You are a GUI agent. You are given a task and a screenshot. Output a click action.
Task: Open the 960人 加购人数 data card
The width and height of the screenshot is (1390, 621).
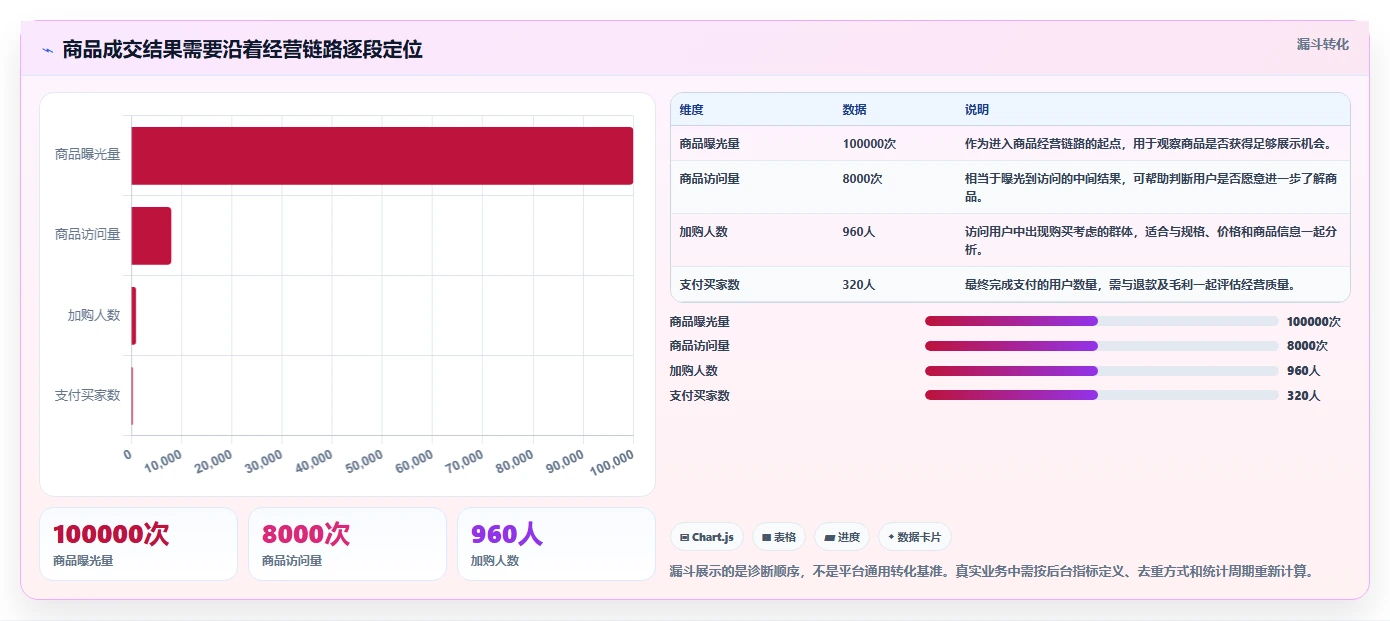[x=556, y=544]
